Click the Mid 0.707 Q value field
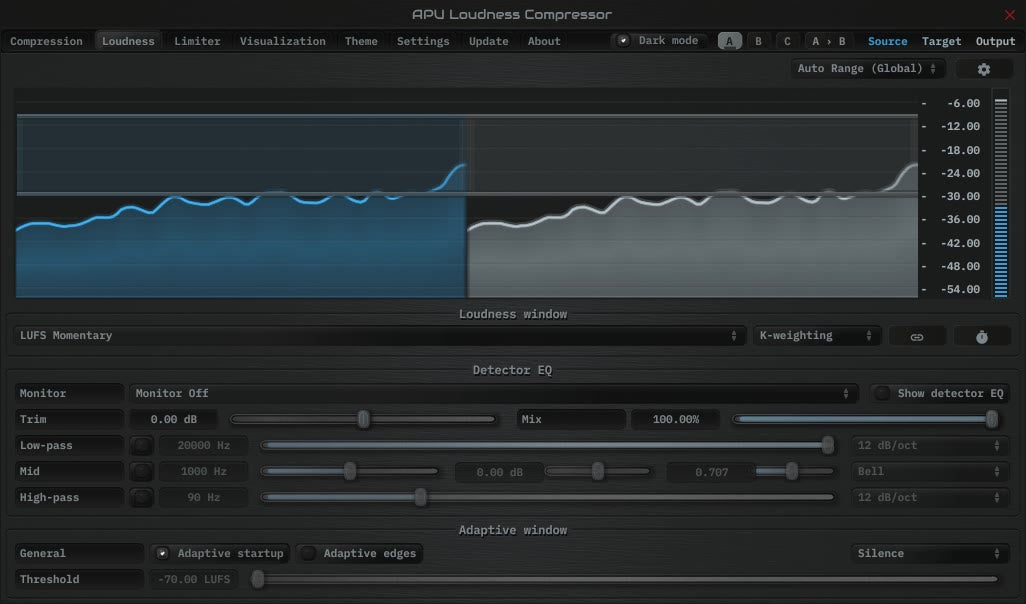1026x604 pixels. coord(711,472)
